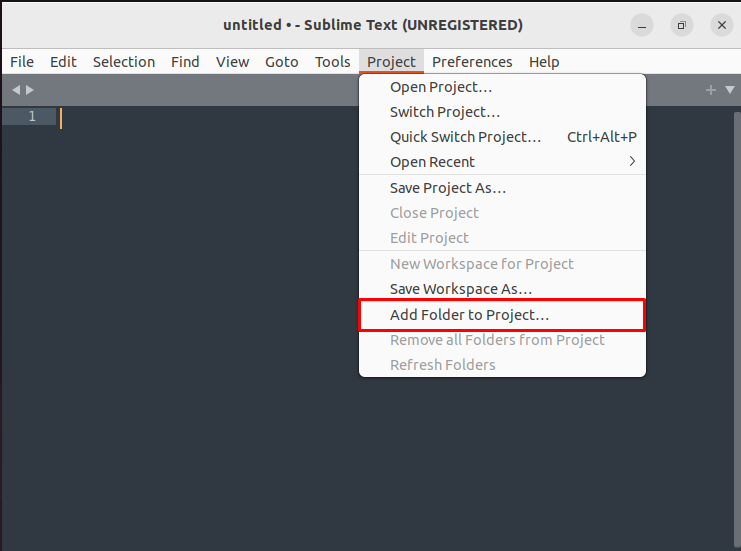Click the next tab right arrow icon
Screen dimensions: 741x551
30,90
